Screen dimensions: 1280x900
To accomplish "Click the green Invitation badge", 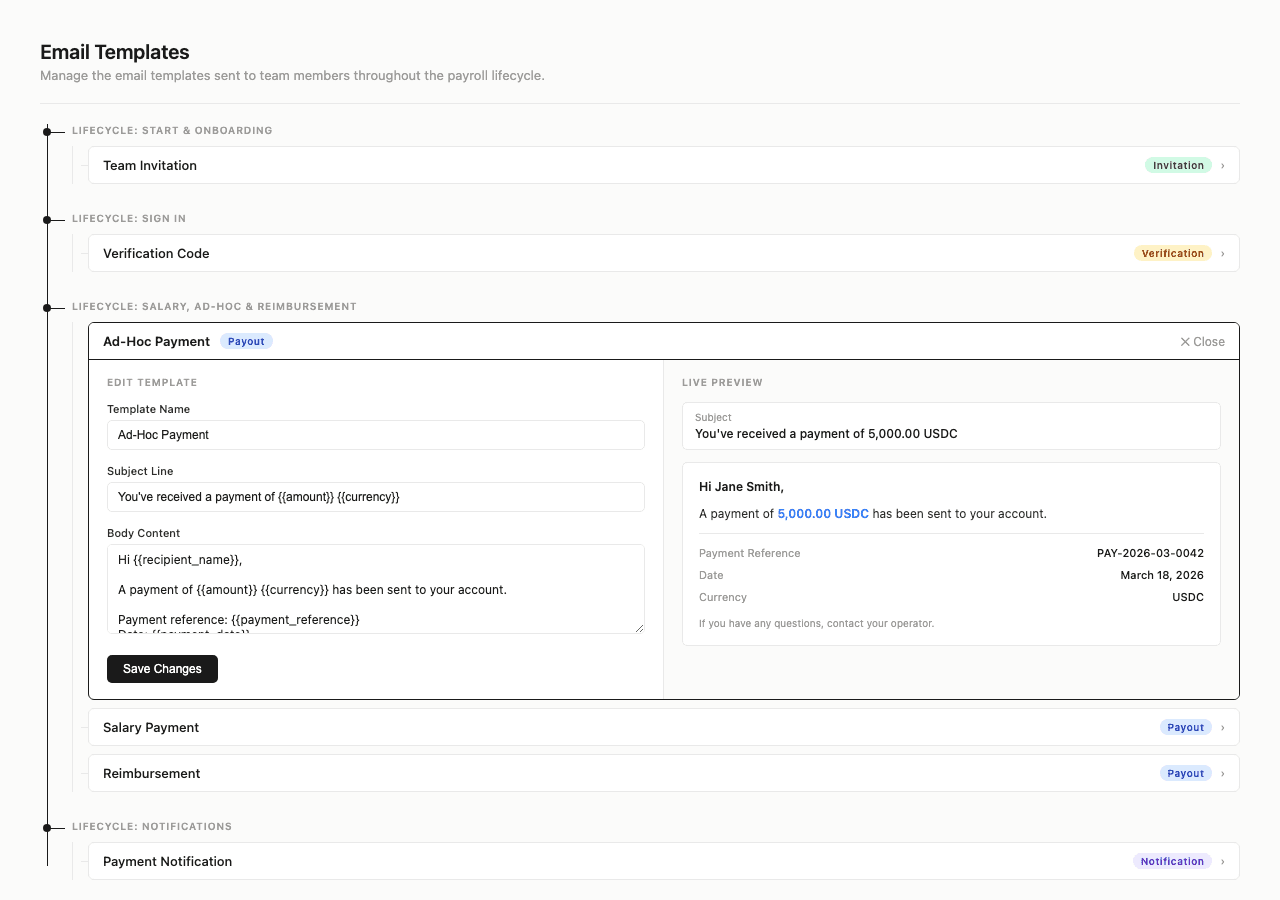I will click(x=1177, y=166).
